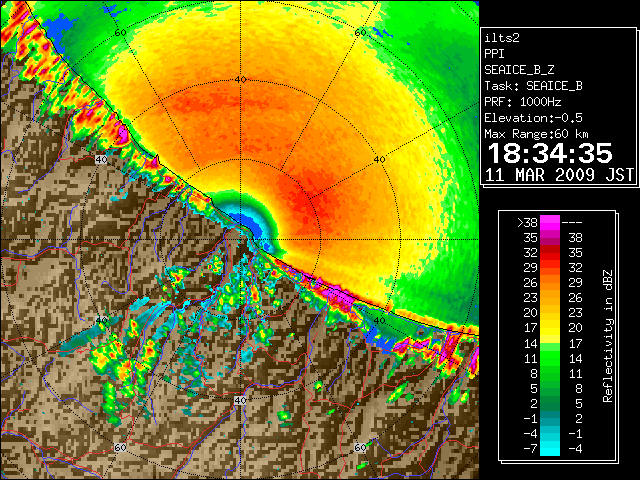The width and height of the screenshot is (640, 480).
Task: Select the "Elevation:-0.5" value
Action: pyautogui.click(x=533, y=118)
